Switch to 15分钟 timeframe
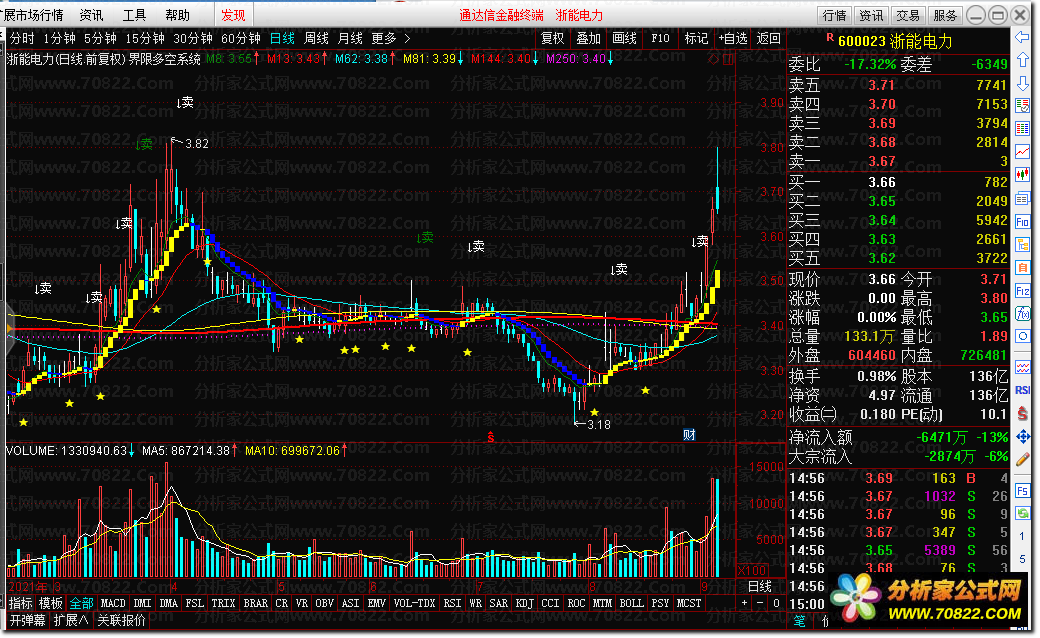1040x638 pixels. click(x=145, y=38)
